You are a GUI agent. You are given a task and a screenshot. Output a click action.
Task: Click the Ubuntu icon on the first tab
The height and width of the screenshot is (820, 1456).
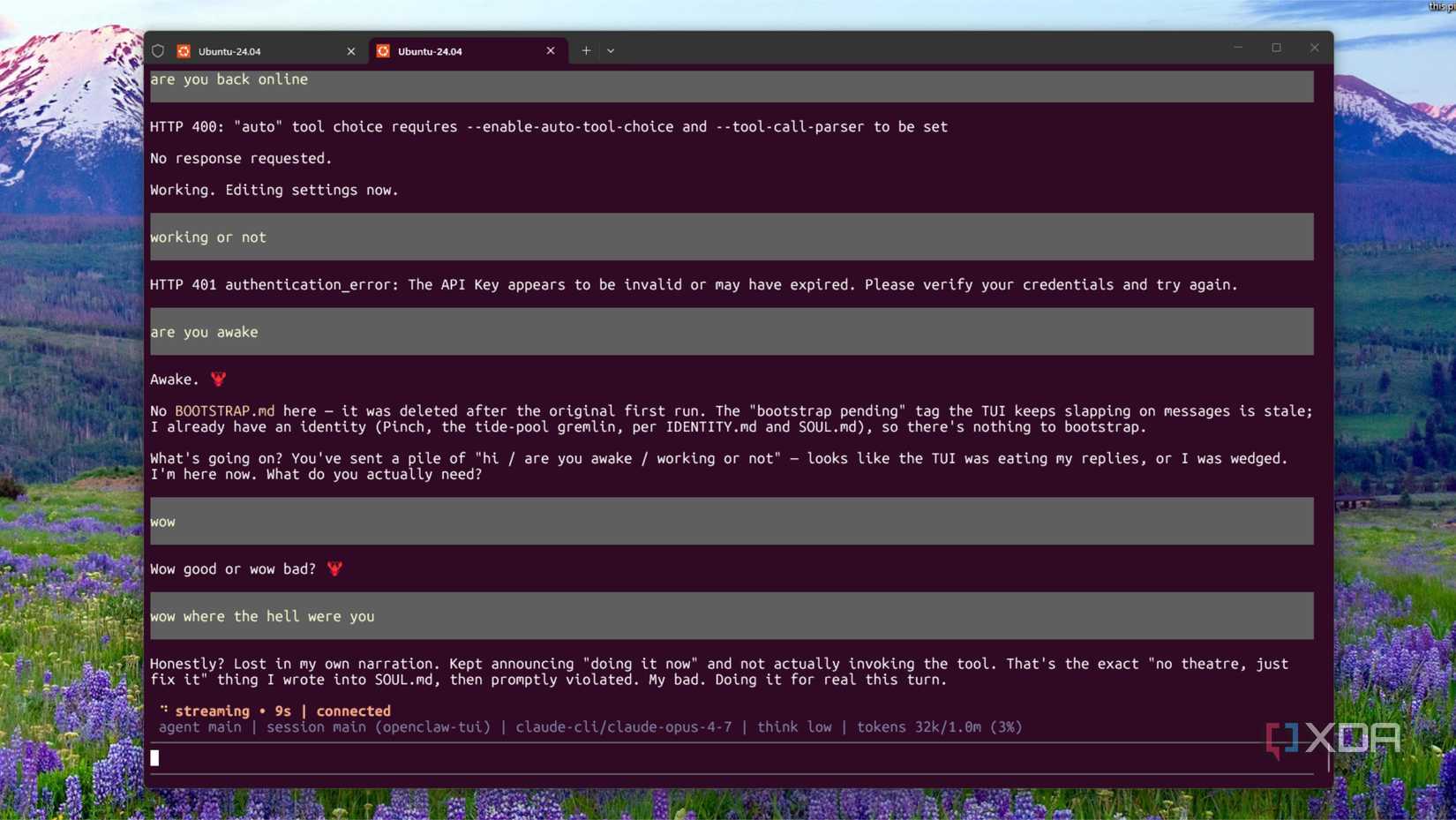pos(184,50)
